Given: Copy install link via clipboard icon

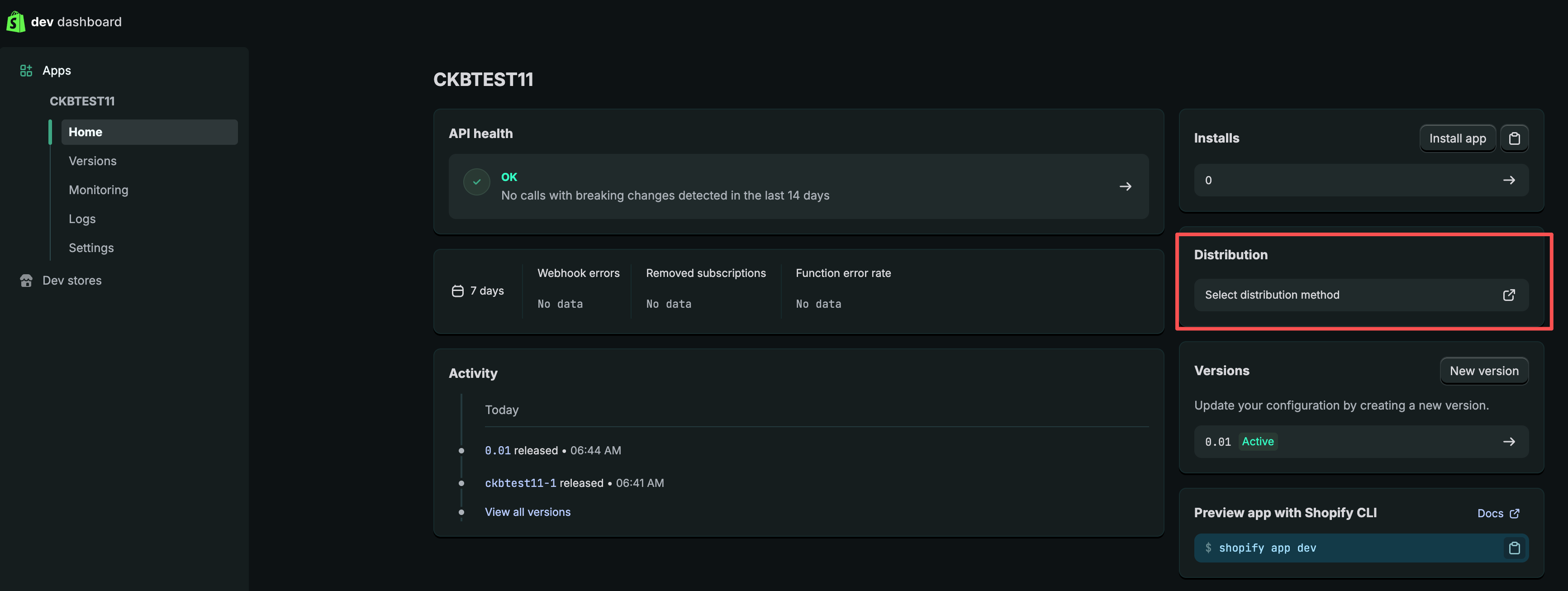Looking at the screenshot, I should (1514, 139).
